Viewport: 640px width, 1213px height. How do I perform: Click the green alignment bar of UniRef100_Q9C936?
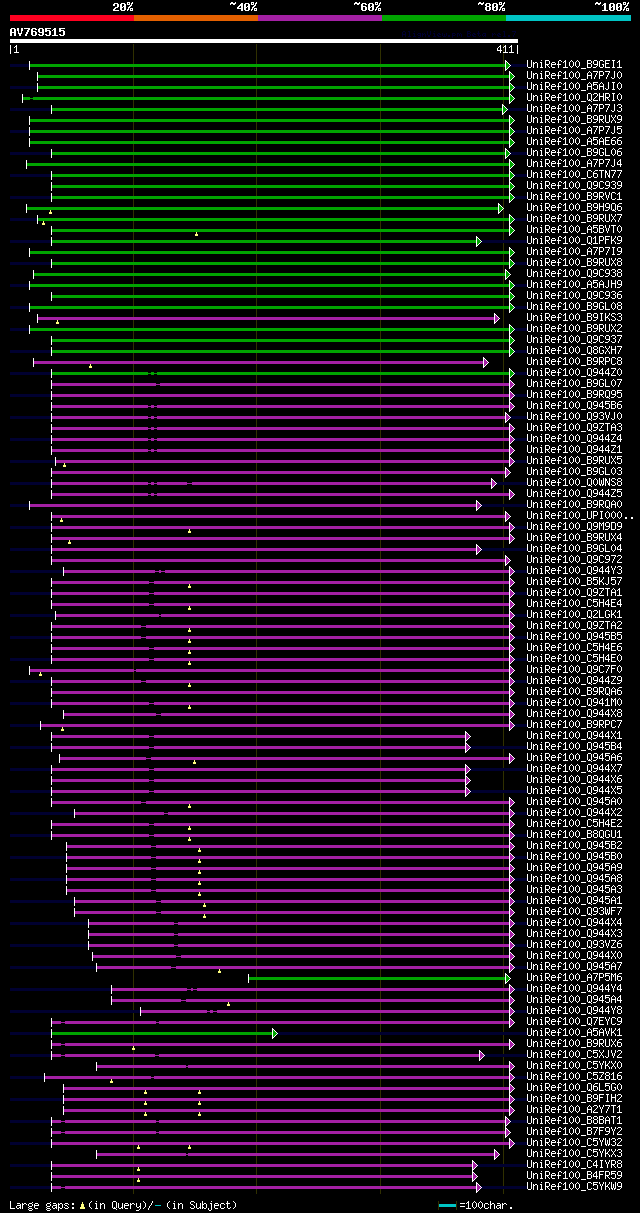(x=280, y=296)
